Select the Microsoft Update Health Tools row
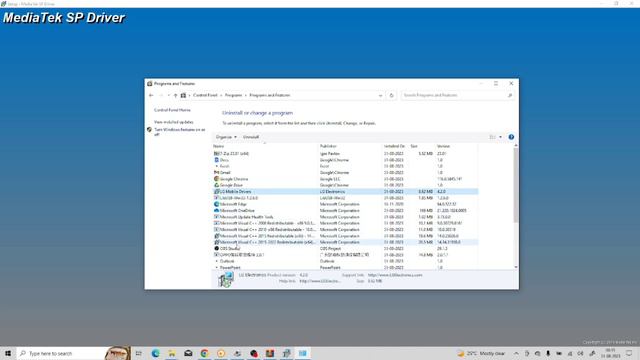This screenshot has height=360, width=640. 345,217
